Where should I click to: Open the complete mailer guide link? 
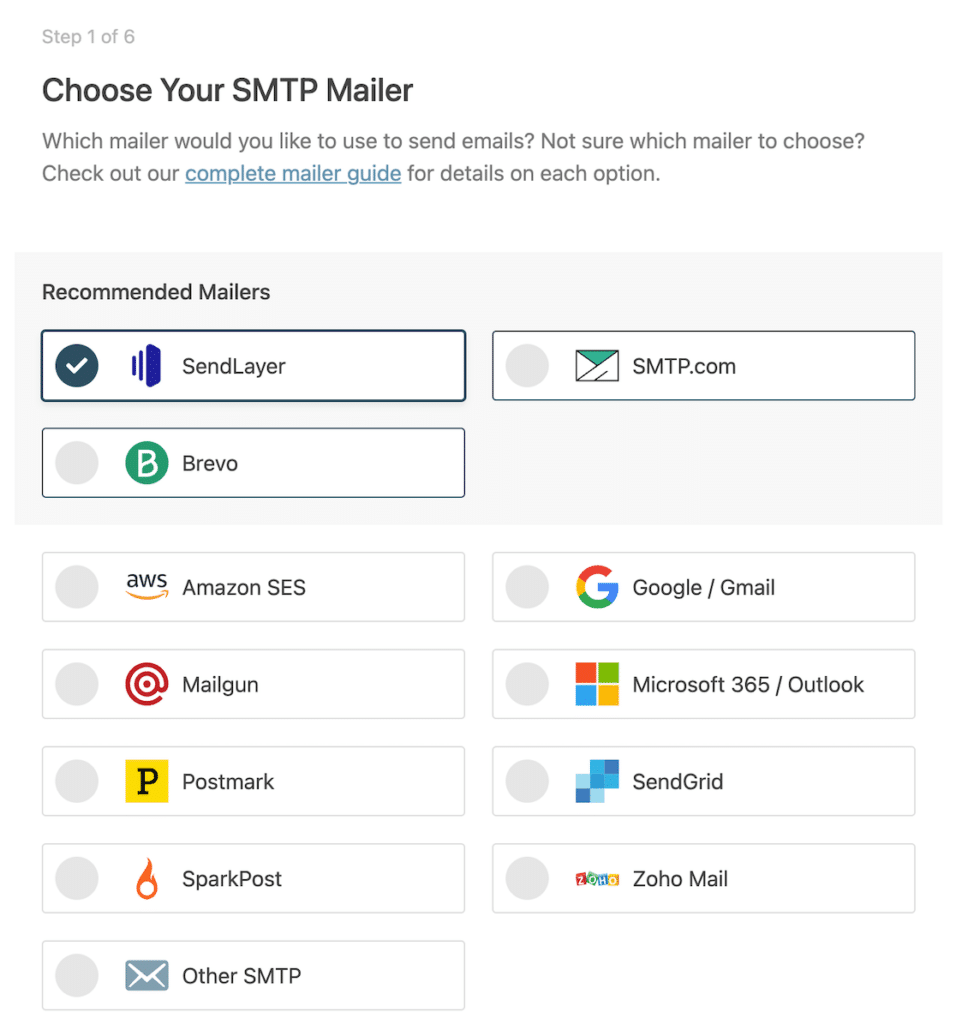(x=292, y=173)
